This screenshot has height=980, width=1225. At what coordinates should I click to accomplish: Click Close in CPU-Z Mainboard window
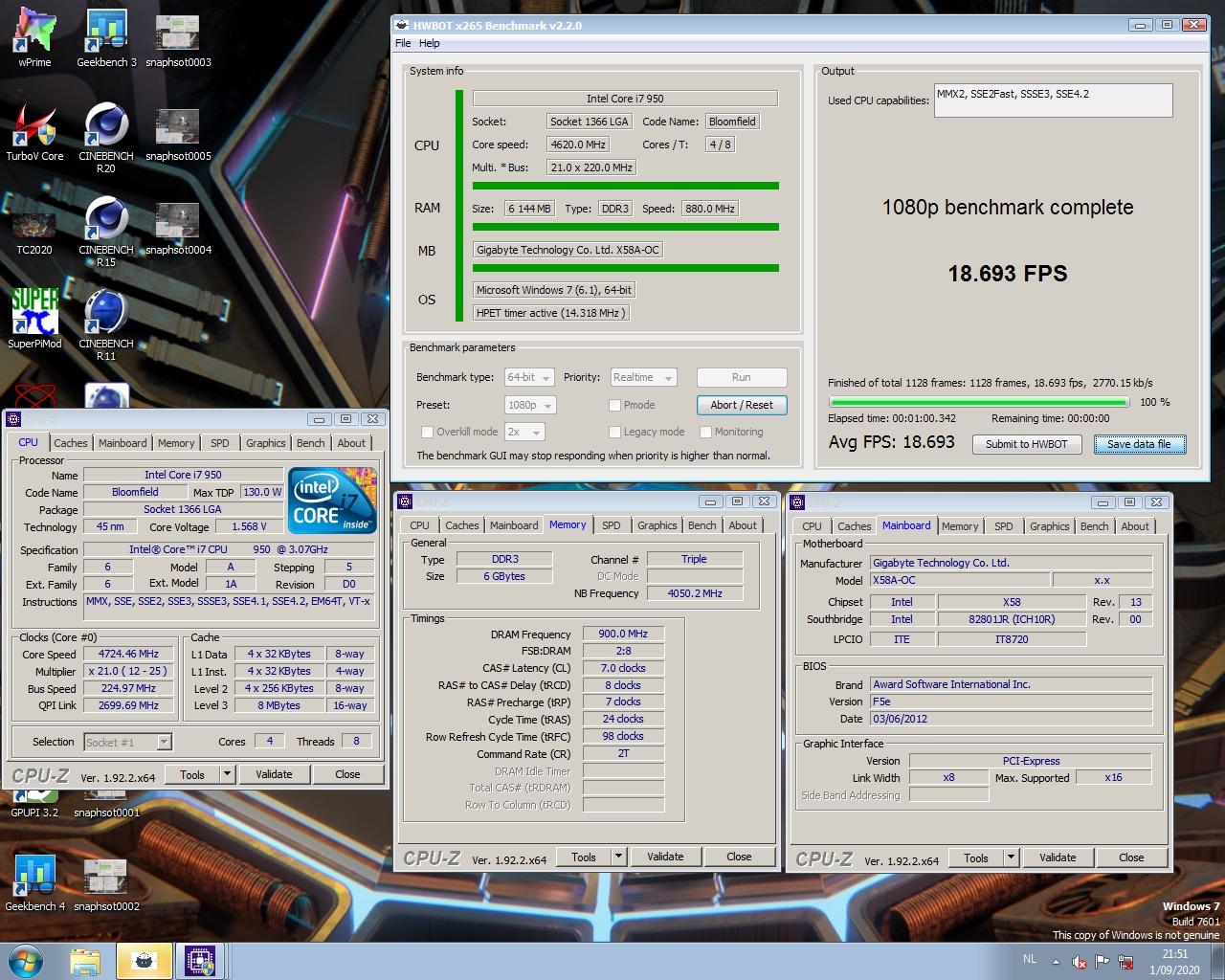pos(1131,857)
